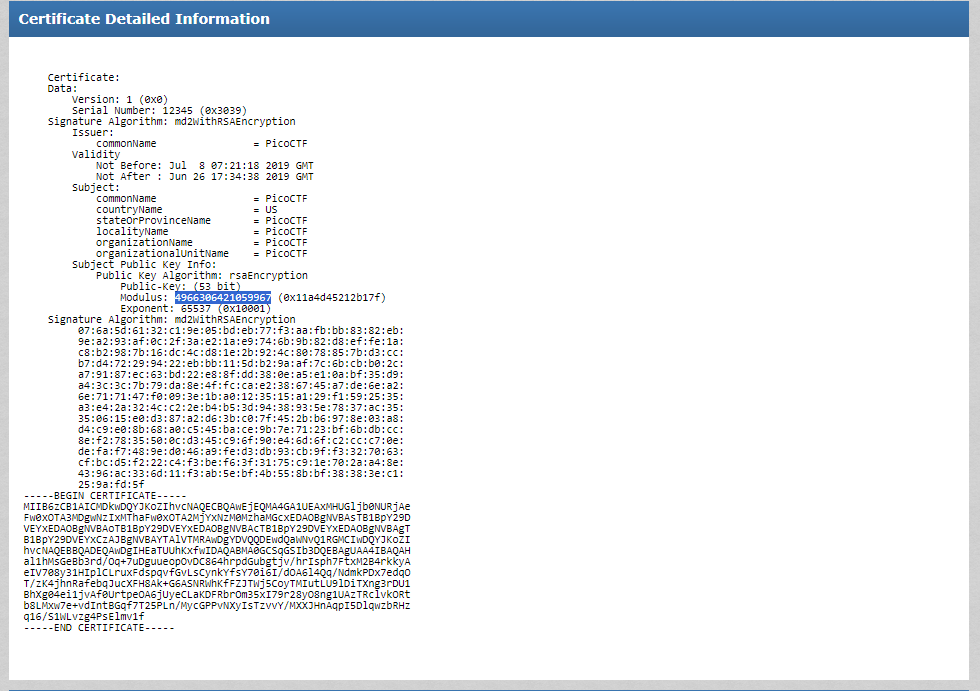The height and width of the screenshot is (691, 980).
Task: Click the Public-Key: (53 bit) text
Action: pos(180,286)
